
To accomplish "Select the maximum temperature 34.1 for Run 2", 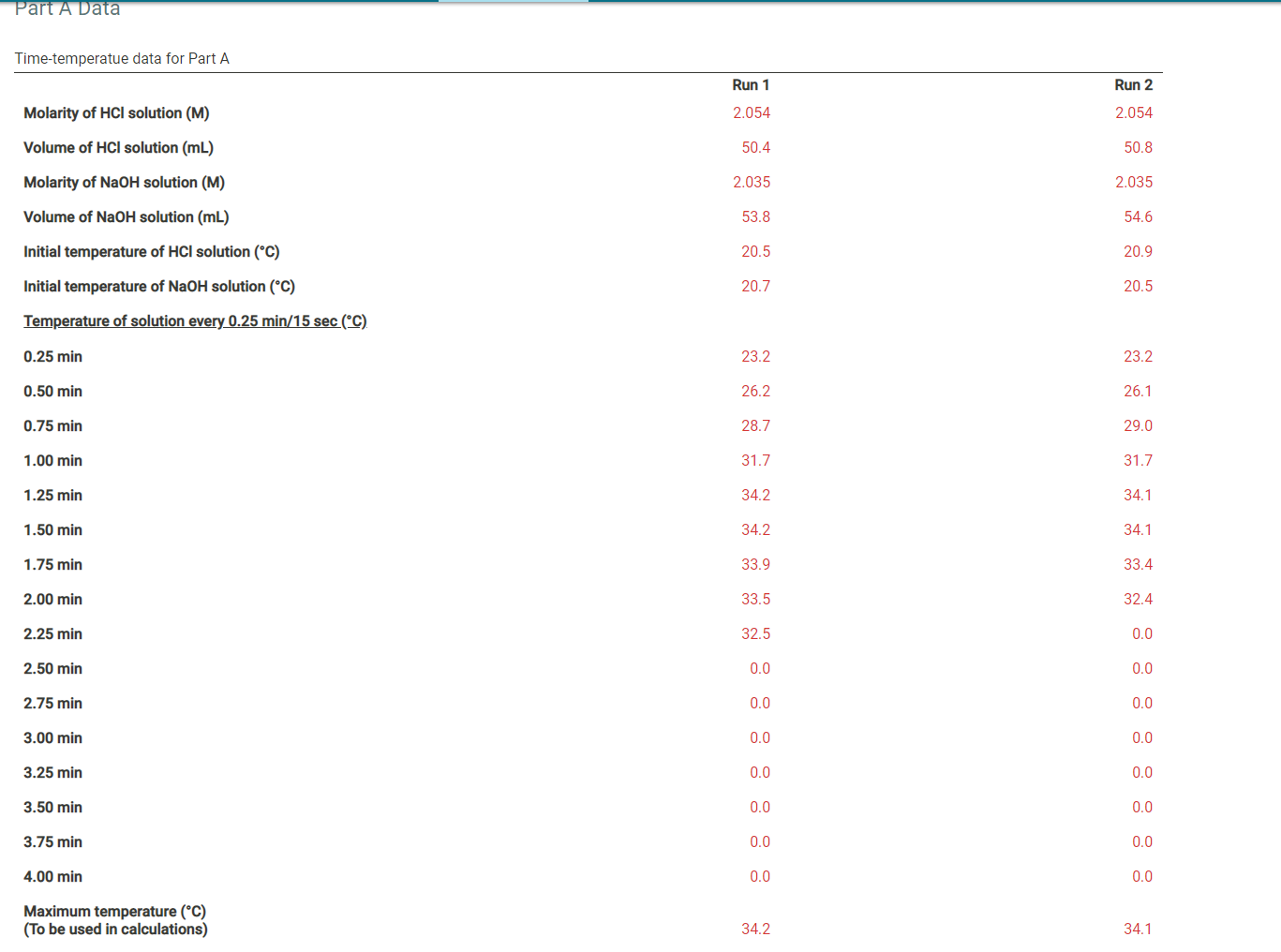I will (x=1138, y=929).
